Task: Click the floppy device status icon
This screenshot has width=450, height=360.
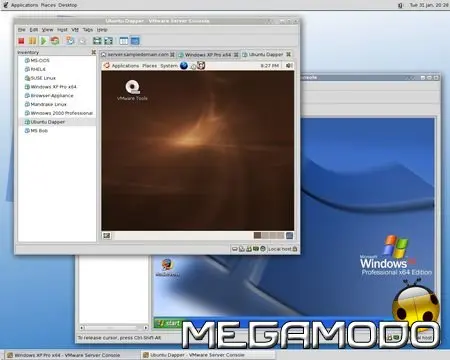Action: [242, 249]
